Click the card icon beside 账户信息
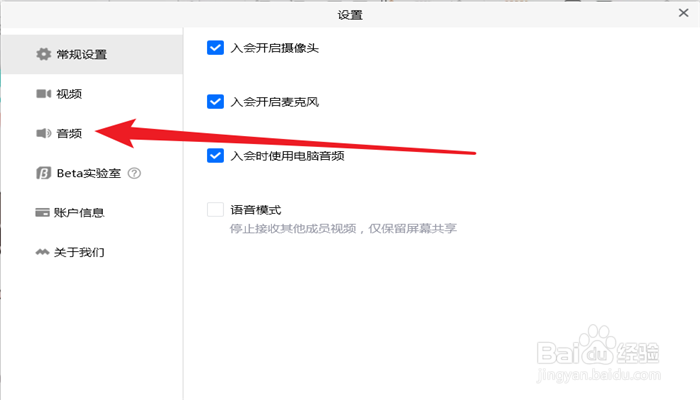Image resolution: width=700 pixels, height=400 pixels. pos(42,212)
